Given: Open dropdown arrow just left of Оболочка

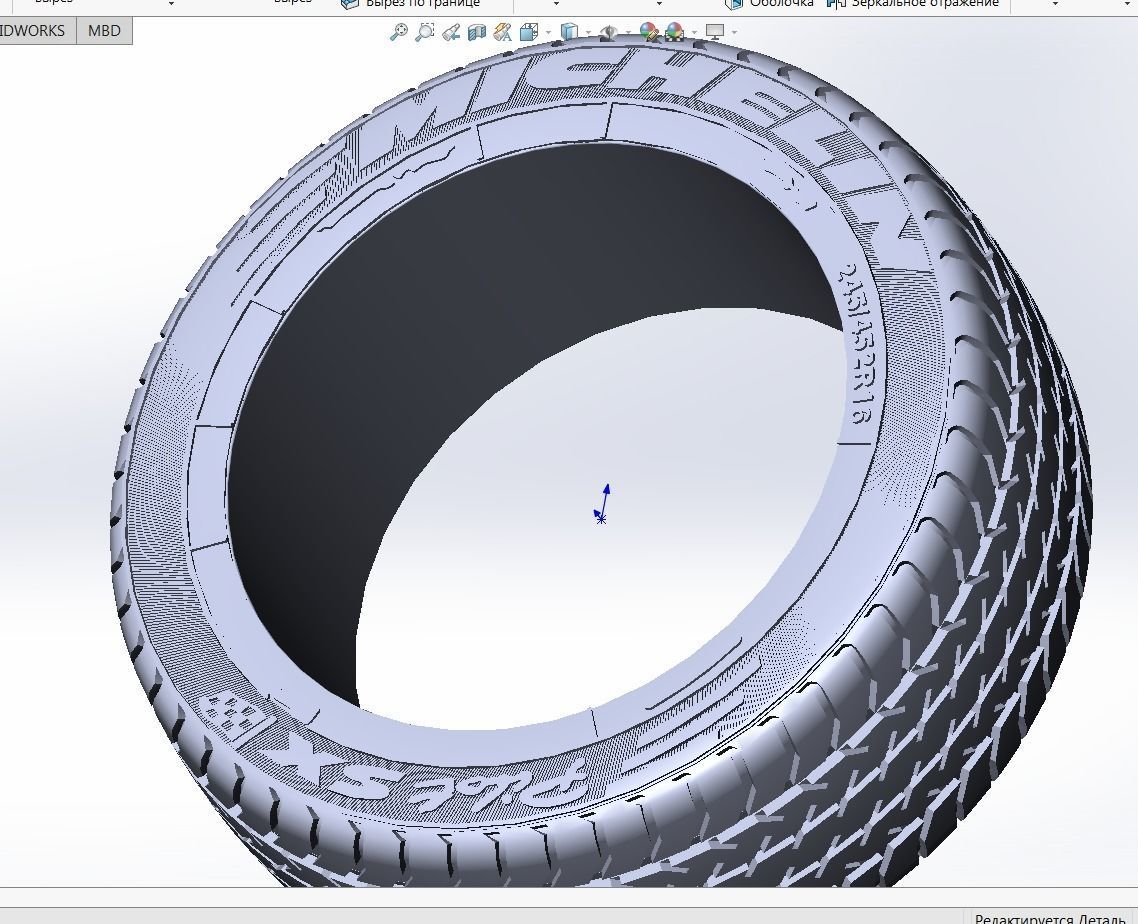Looking at the screenshot, I should tap(659, 4).
